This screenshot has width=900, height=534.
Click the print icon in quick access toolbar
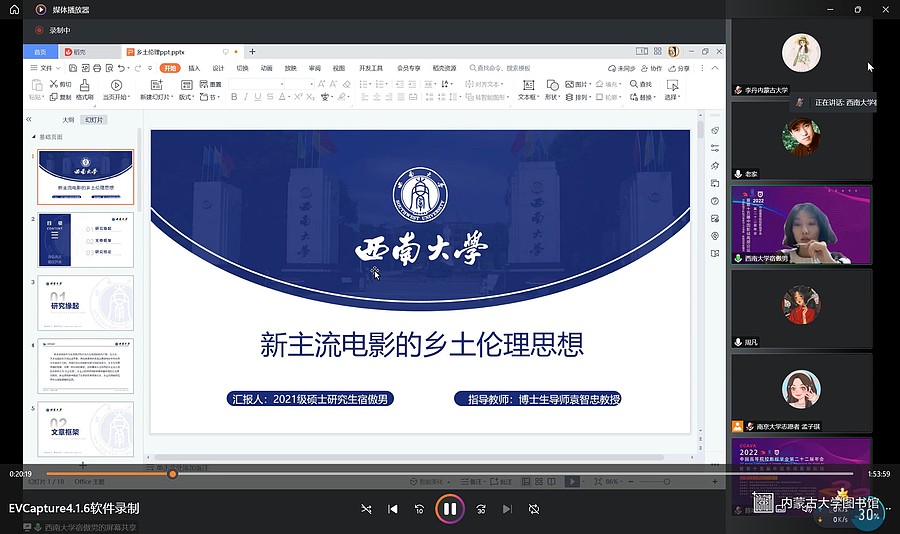click(x=97, y=68)
